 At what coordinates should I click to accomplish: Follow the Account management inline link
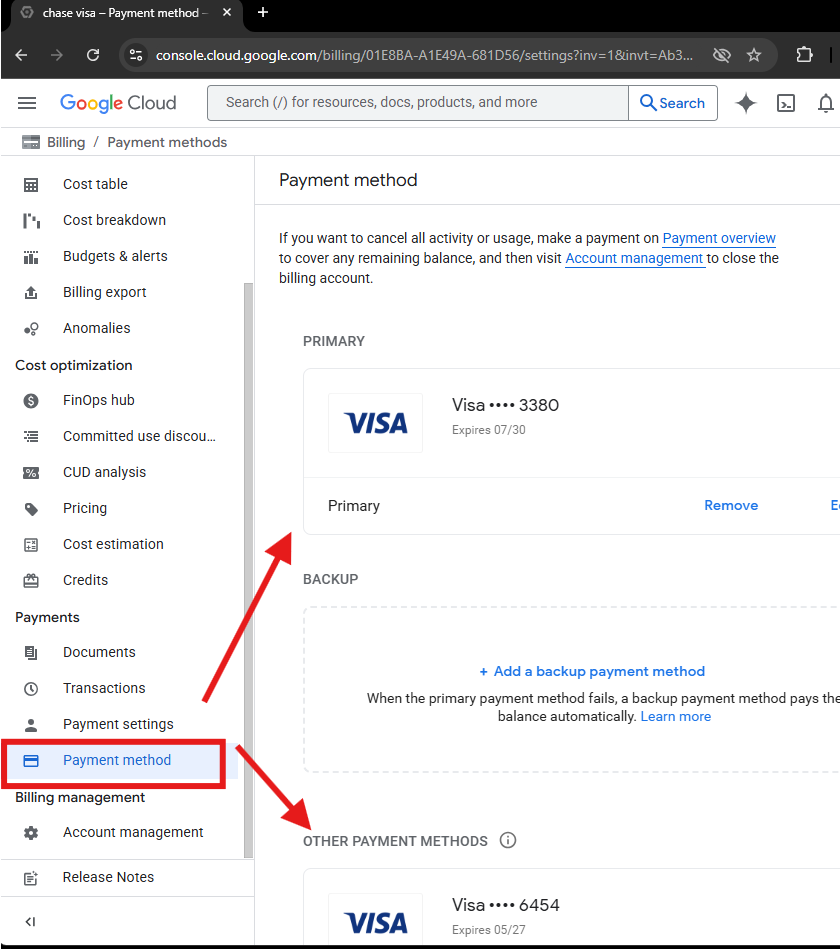(x=634, y=258)
